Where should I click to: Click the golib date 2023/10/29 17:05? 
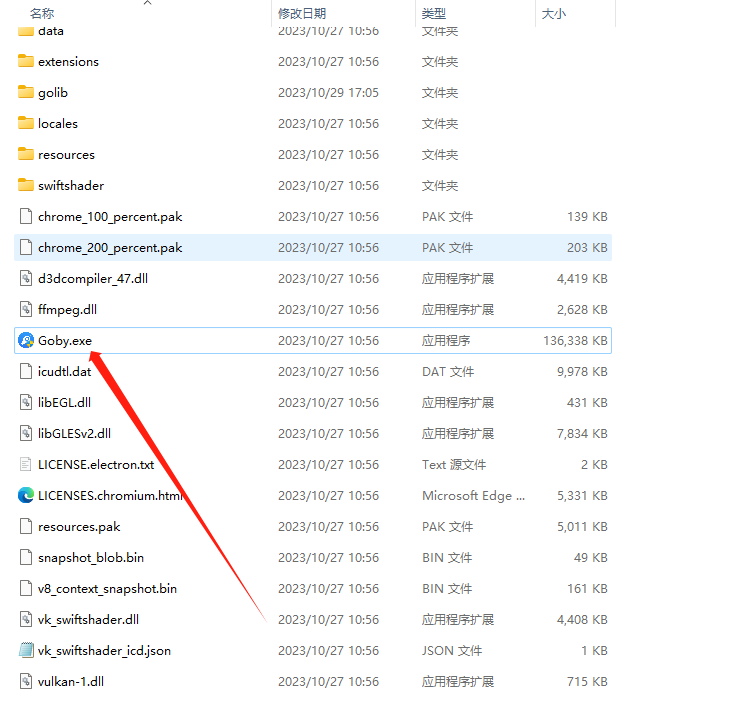coord(328,93)
